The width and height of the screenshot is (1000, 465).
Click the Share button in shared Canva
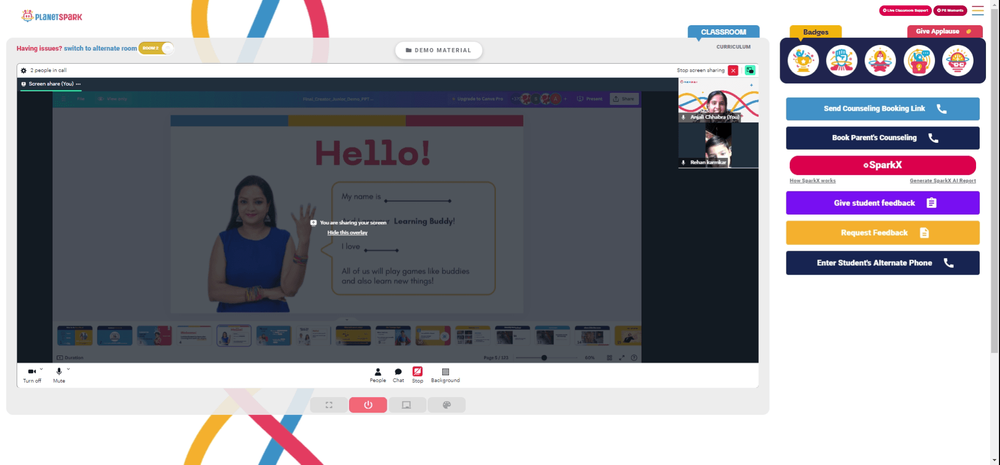tap(624, 99)
